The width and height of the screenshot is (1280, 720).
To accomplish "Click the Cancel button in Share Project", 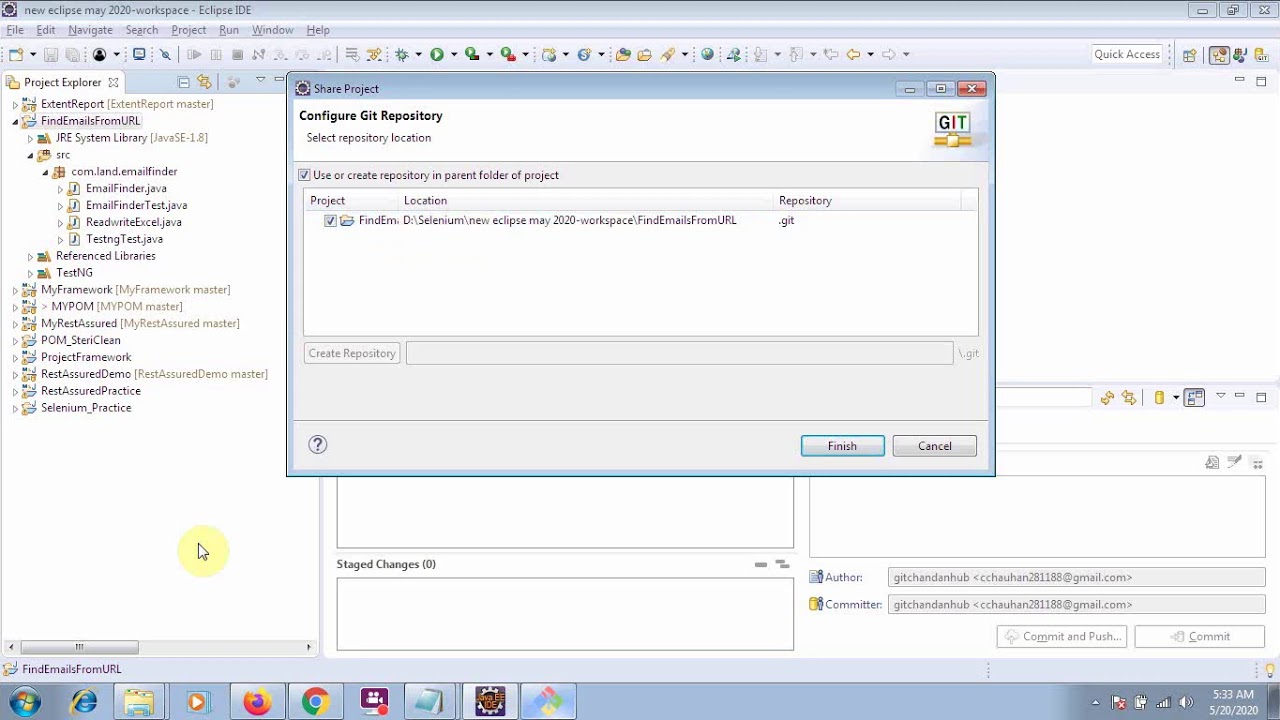I will pos(934,446).
